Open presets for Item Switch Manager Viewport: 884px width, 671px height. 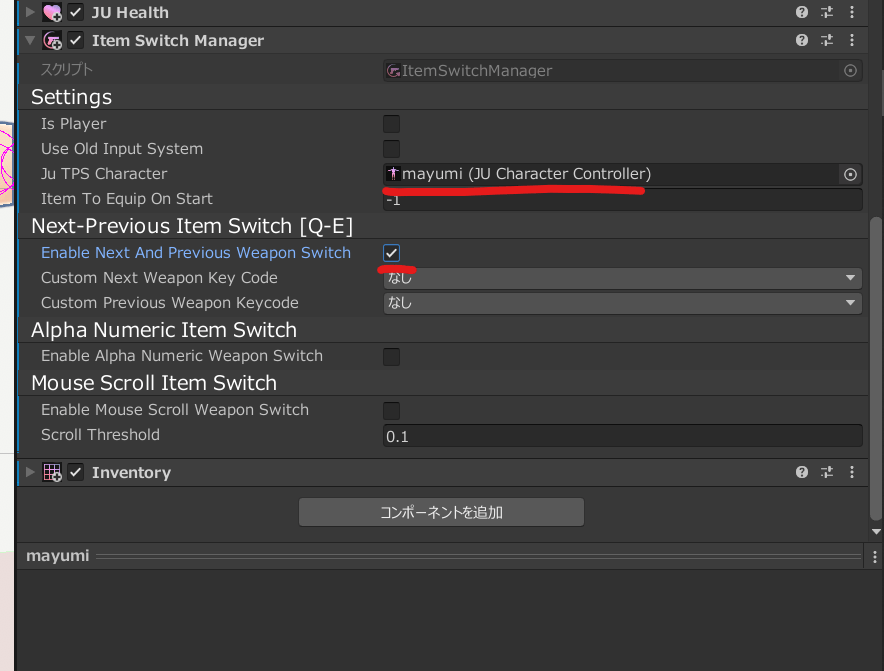(827, 40)
